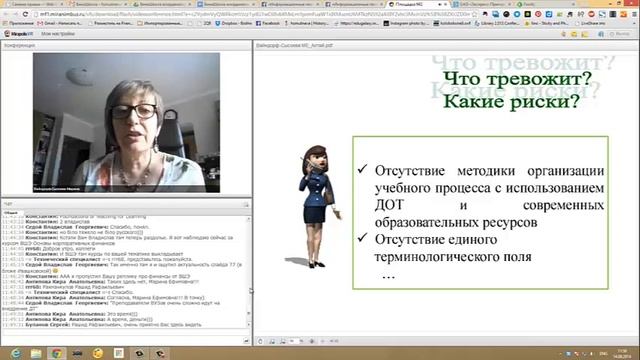Go back with the browser back arrow
The width and height of the screenshot is (640, 360).
pyautogui.click(x=6, y=14)
